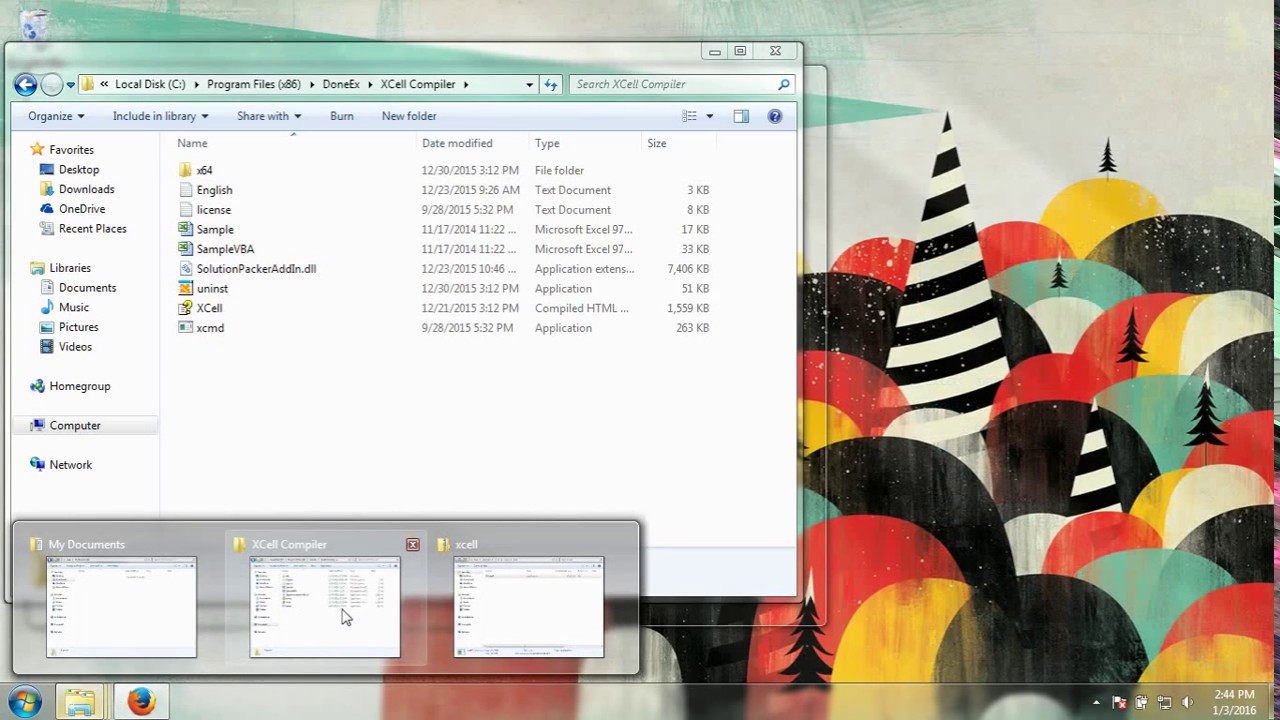The image size is (1280, 720).
Task: Select the SampleVBA Excel file icon
Action: 185,249
